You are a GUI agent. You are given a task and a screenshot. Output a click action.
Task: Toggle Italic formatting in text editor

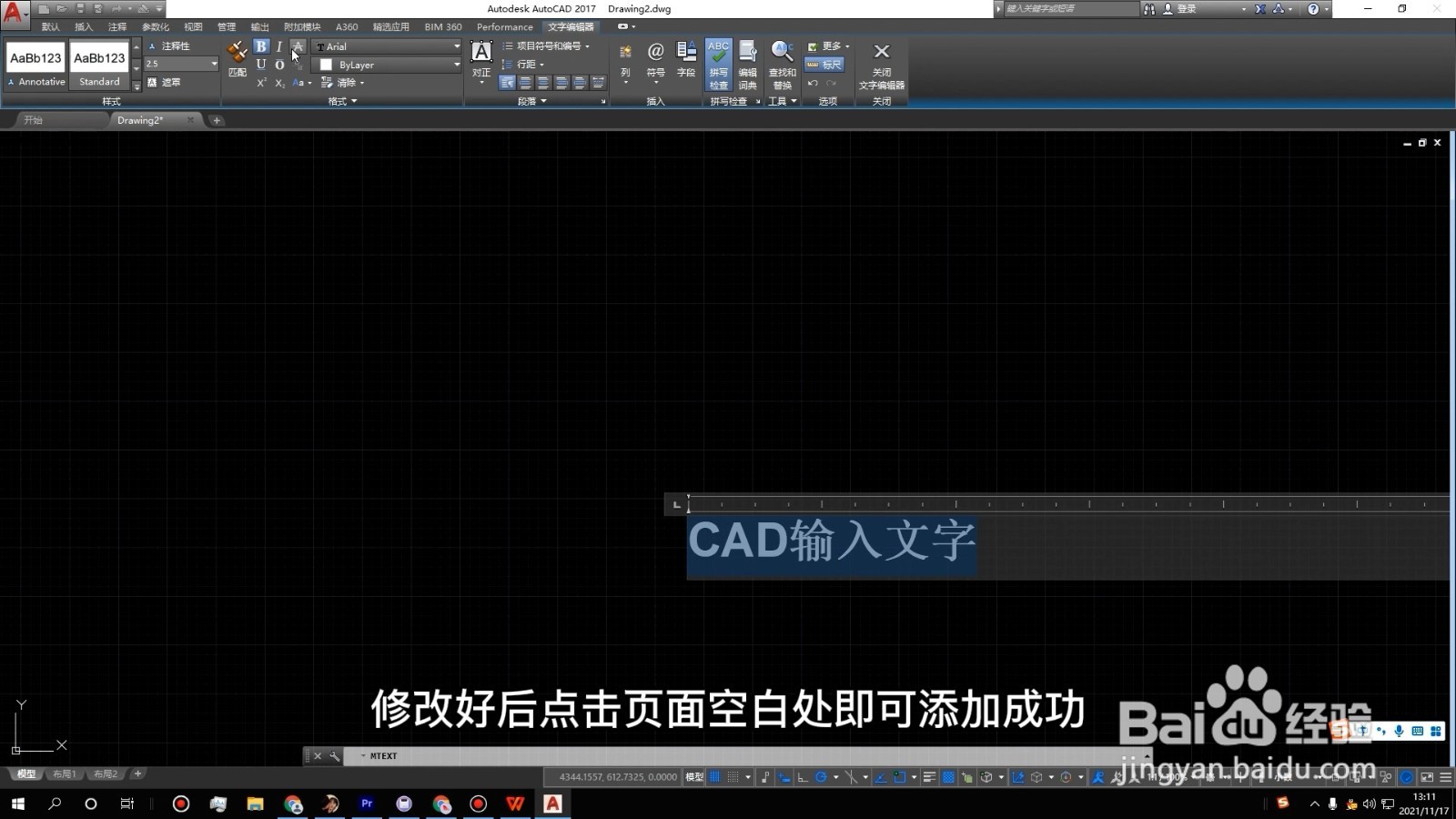click(x=279, y=46)
